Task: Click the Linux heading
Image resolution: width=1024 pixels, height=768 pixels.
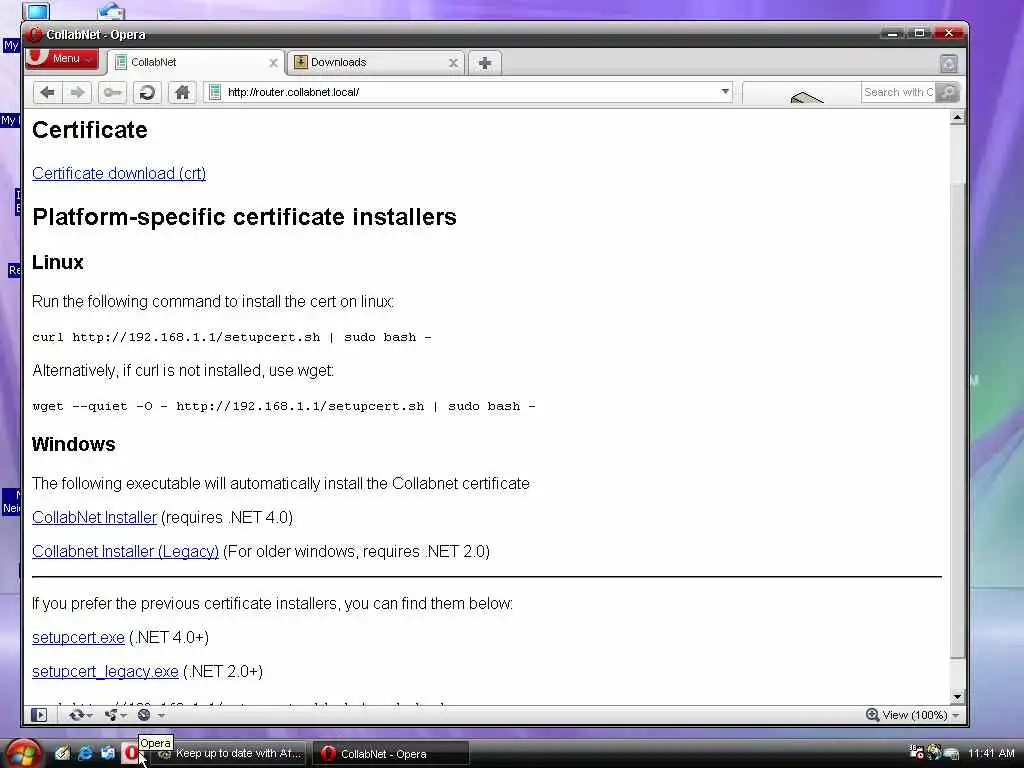Action: (58, 262)
